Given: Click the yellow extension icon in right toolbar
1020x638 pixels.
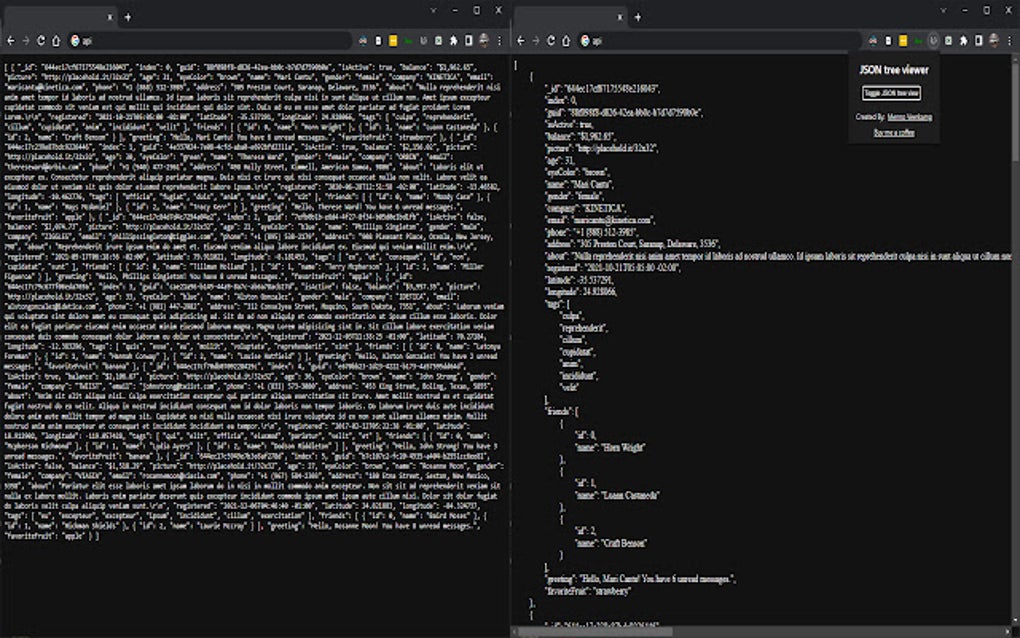Looking at the screenshot, I should 902,42.
